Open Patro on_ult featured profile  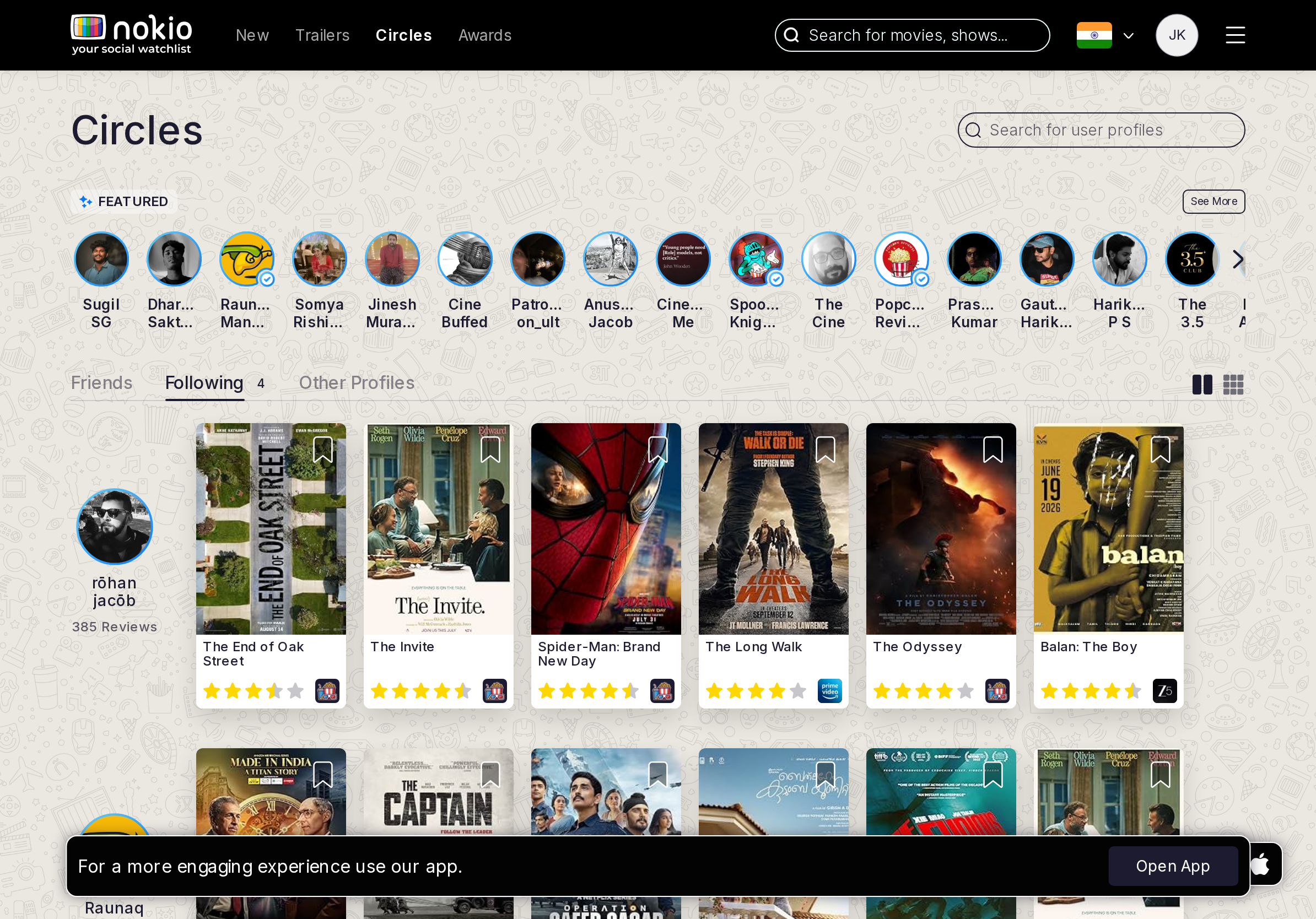(538, 259)
